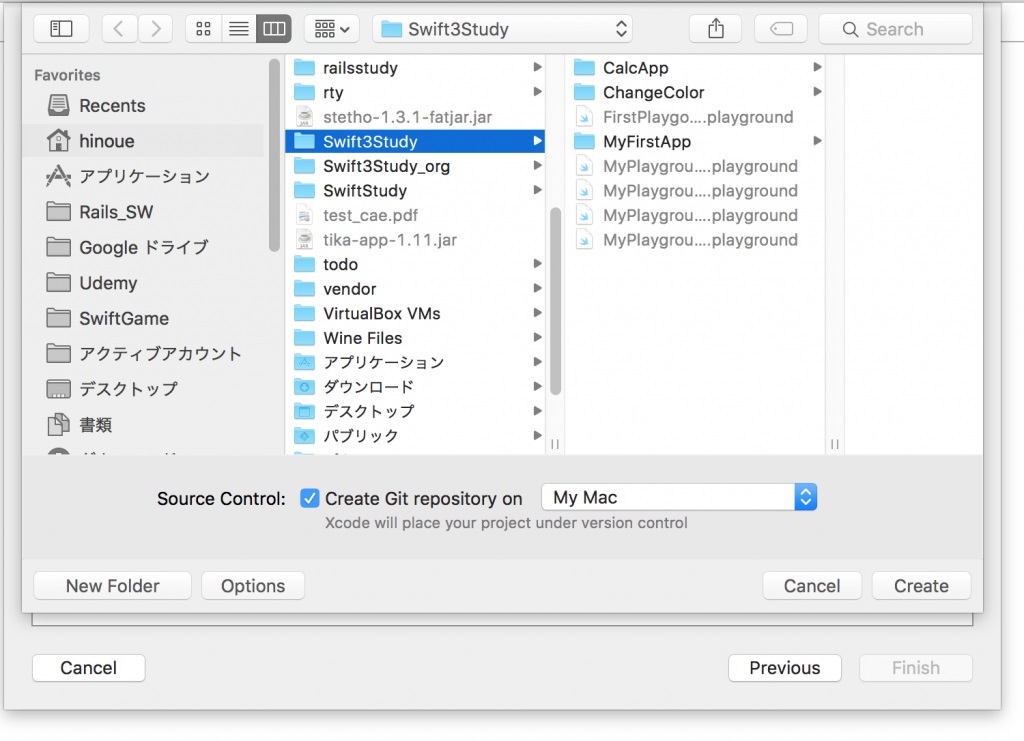Click the Edit Tags icon

point(781,29)
